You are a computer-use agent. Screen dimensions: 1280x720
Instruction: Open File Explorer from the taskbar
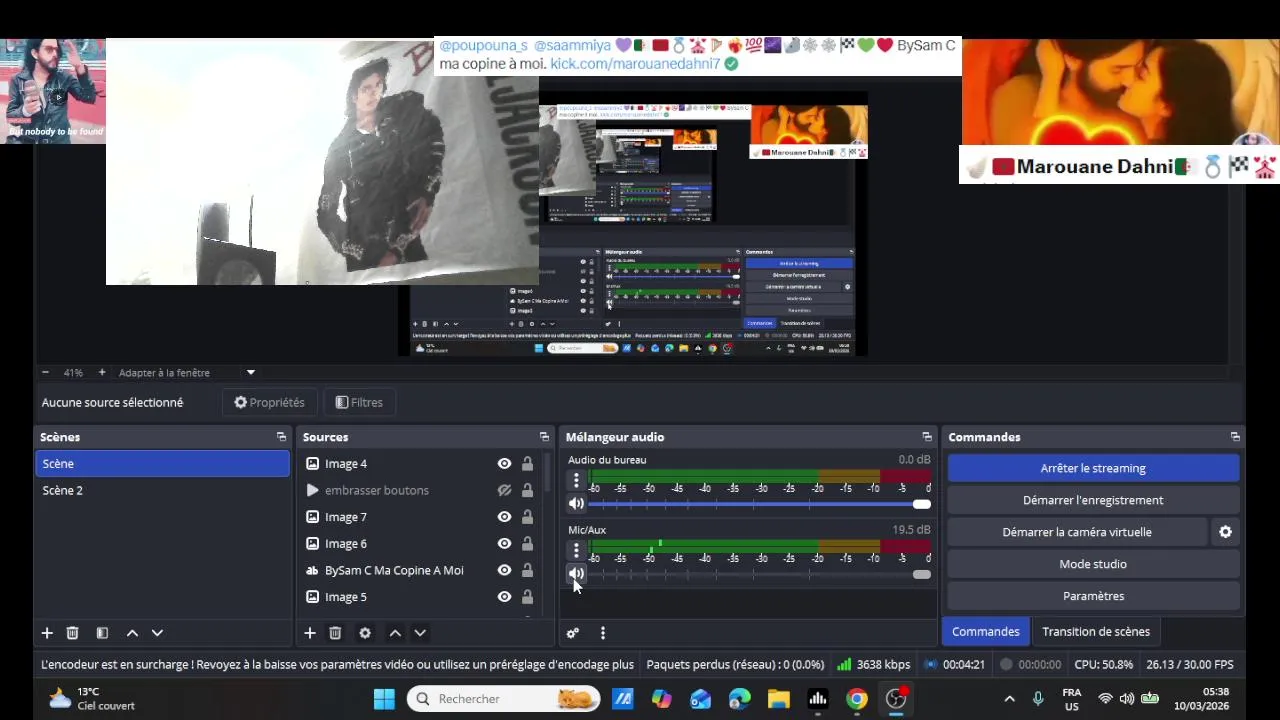tap(779, 699)
